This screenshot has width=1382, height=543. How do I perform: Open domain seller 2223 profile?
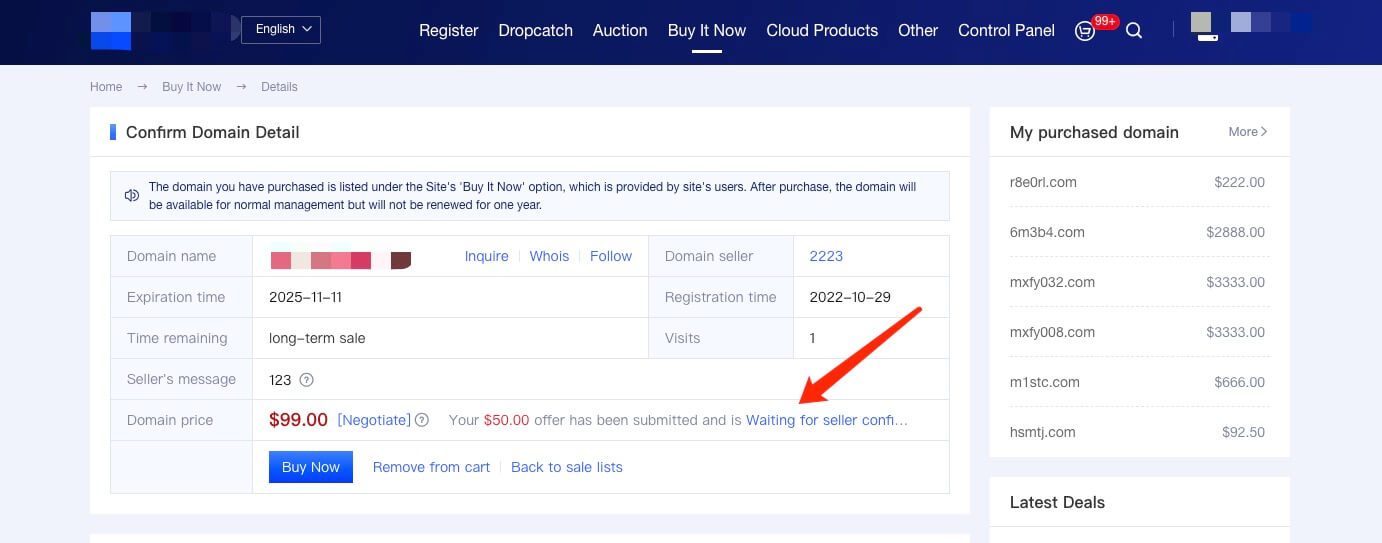click(826, 256)
